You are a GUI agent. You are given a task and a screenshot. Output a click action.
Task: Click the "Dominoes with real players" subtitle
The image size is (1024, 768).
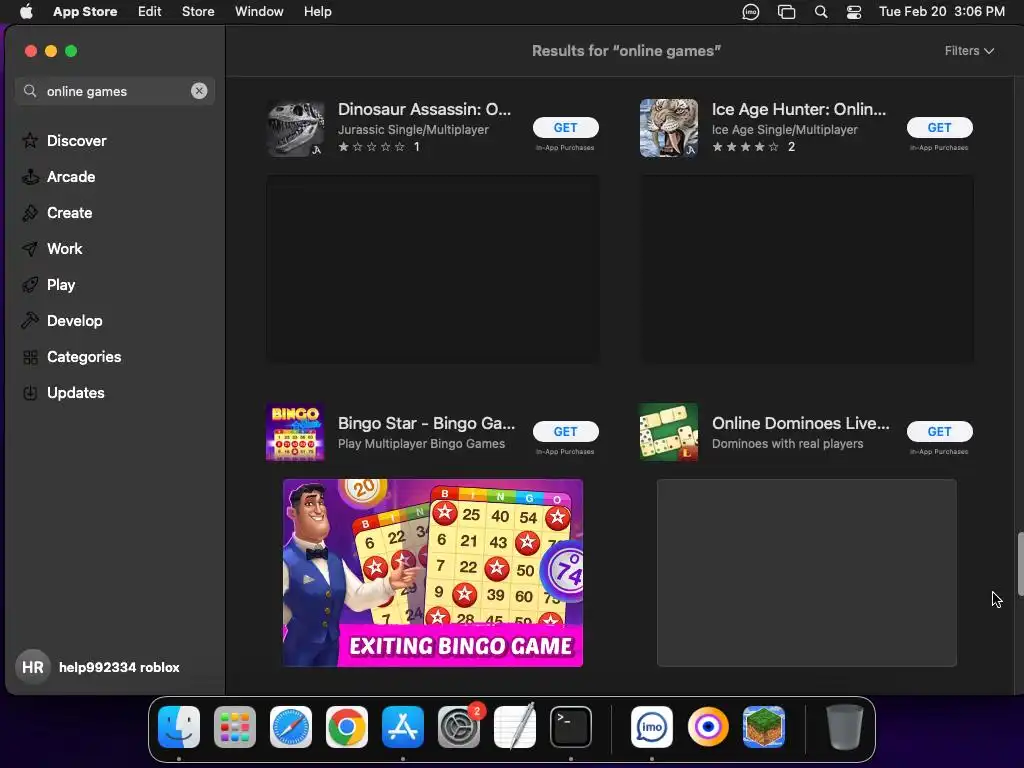788,443
